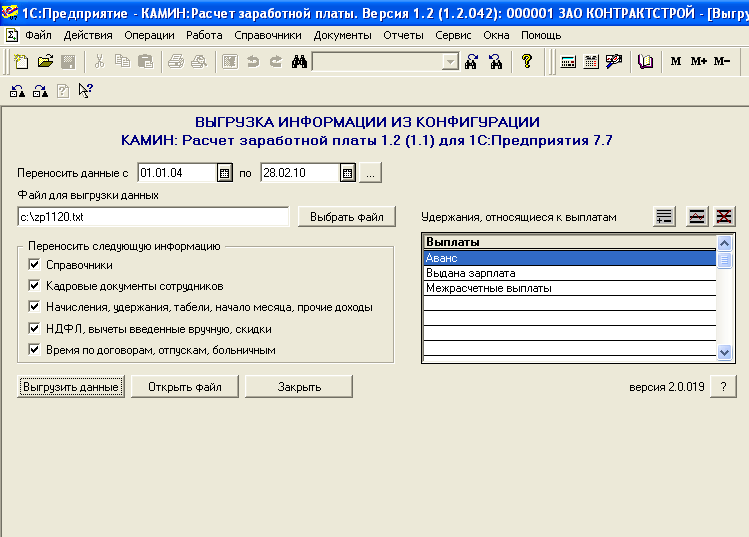
Task: Click the open folder icon in toolbar
Action: point(45,62)
